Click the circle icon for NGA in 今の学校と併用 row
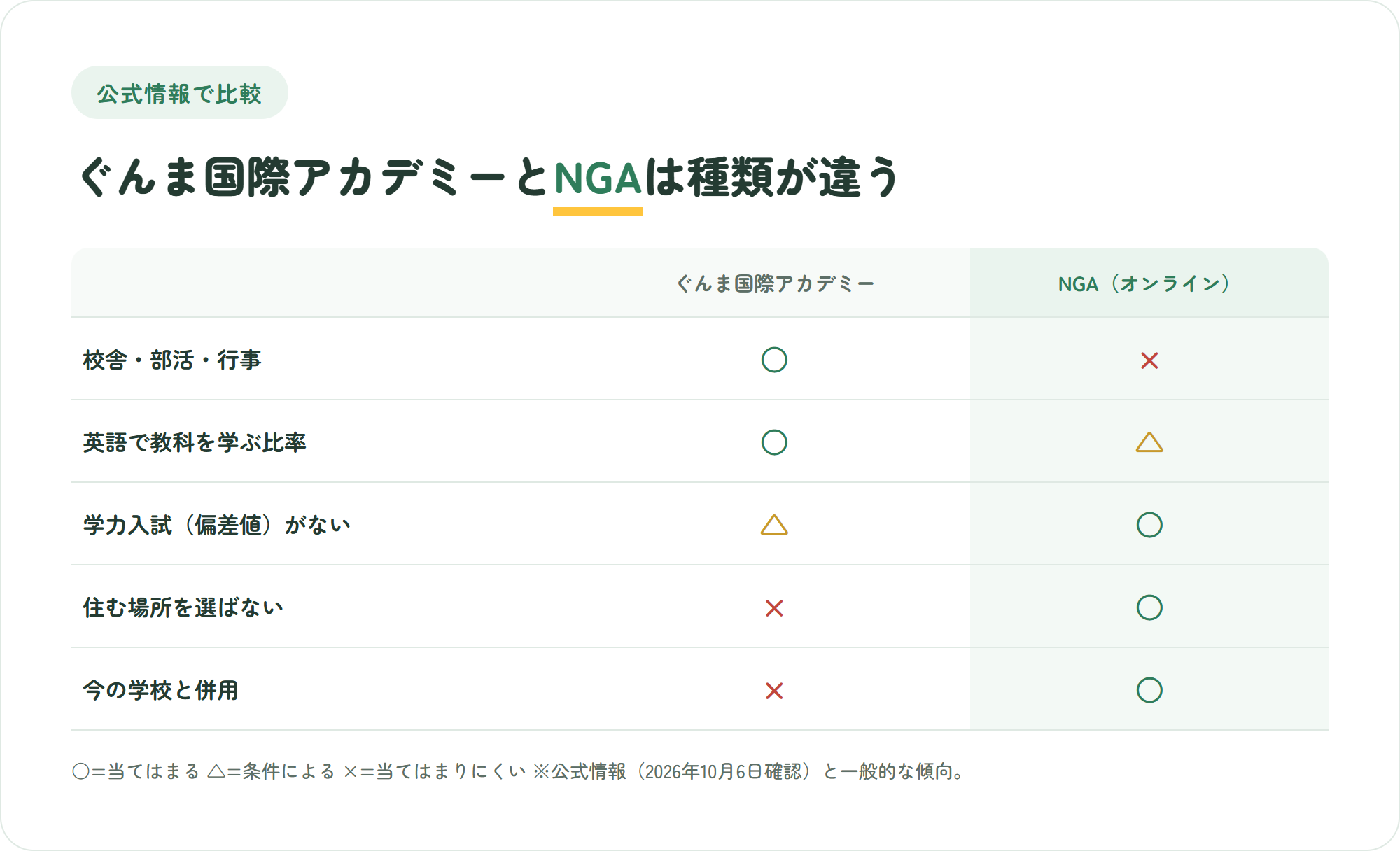1400x851 pixels. coord(1149,690)
